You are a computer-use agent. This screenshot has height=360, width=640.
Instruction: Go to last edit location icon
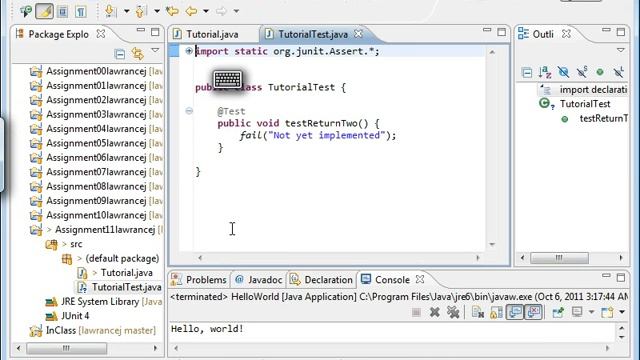(x=172, y=11)
